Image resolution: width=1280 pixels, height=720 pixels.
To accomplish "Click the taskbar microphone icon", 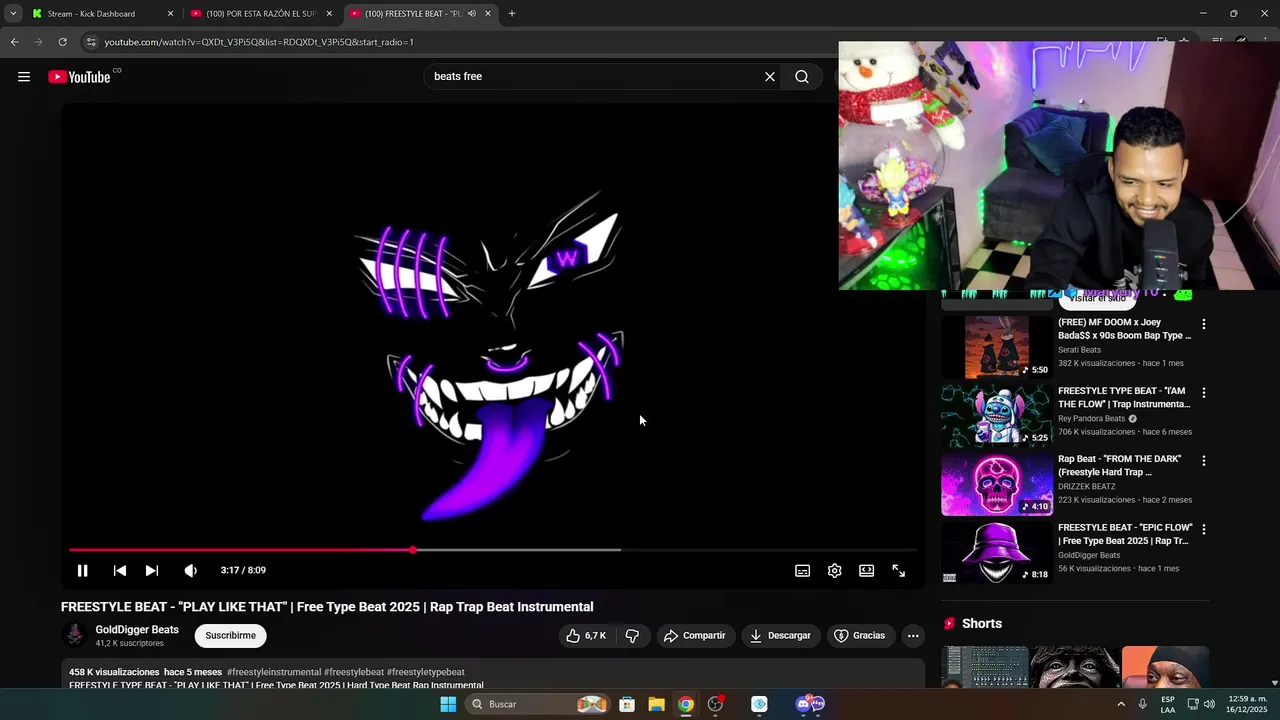I will [1143, 704].
